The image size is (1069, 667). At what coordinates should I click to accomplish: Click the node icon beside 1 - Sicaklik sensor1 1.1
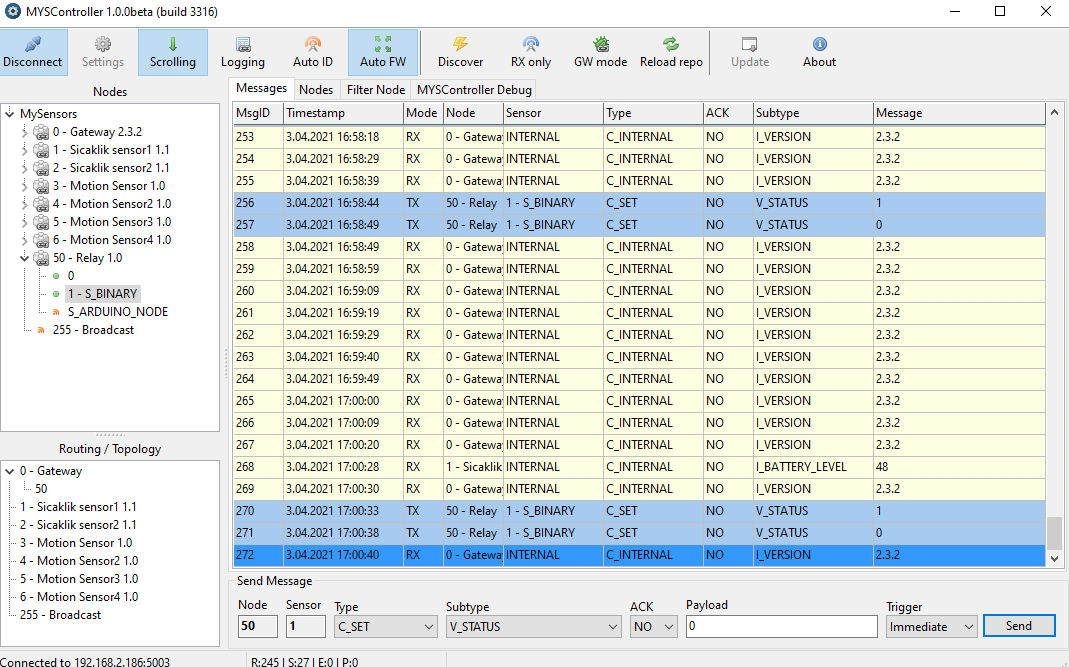pyautogui.click(x=42, y=150)
